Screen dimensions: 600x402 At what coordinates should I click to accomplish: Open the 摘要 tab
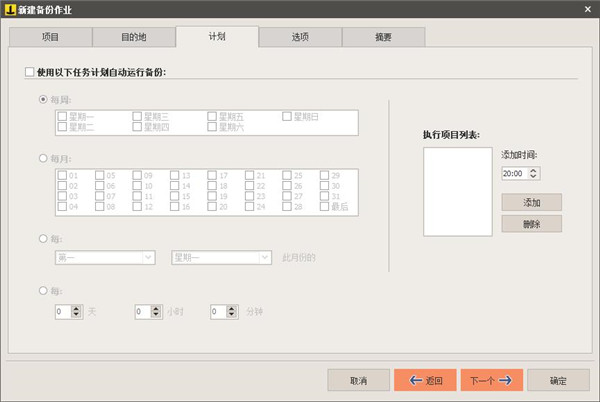point(383,37)
